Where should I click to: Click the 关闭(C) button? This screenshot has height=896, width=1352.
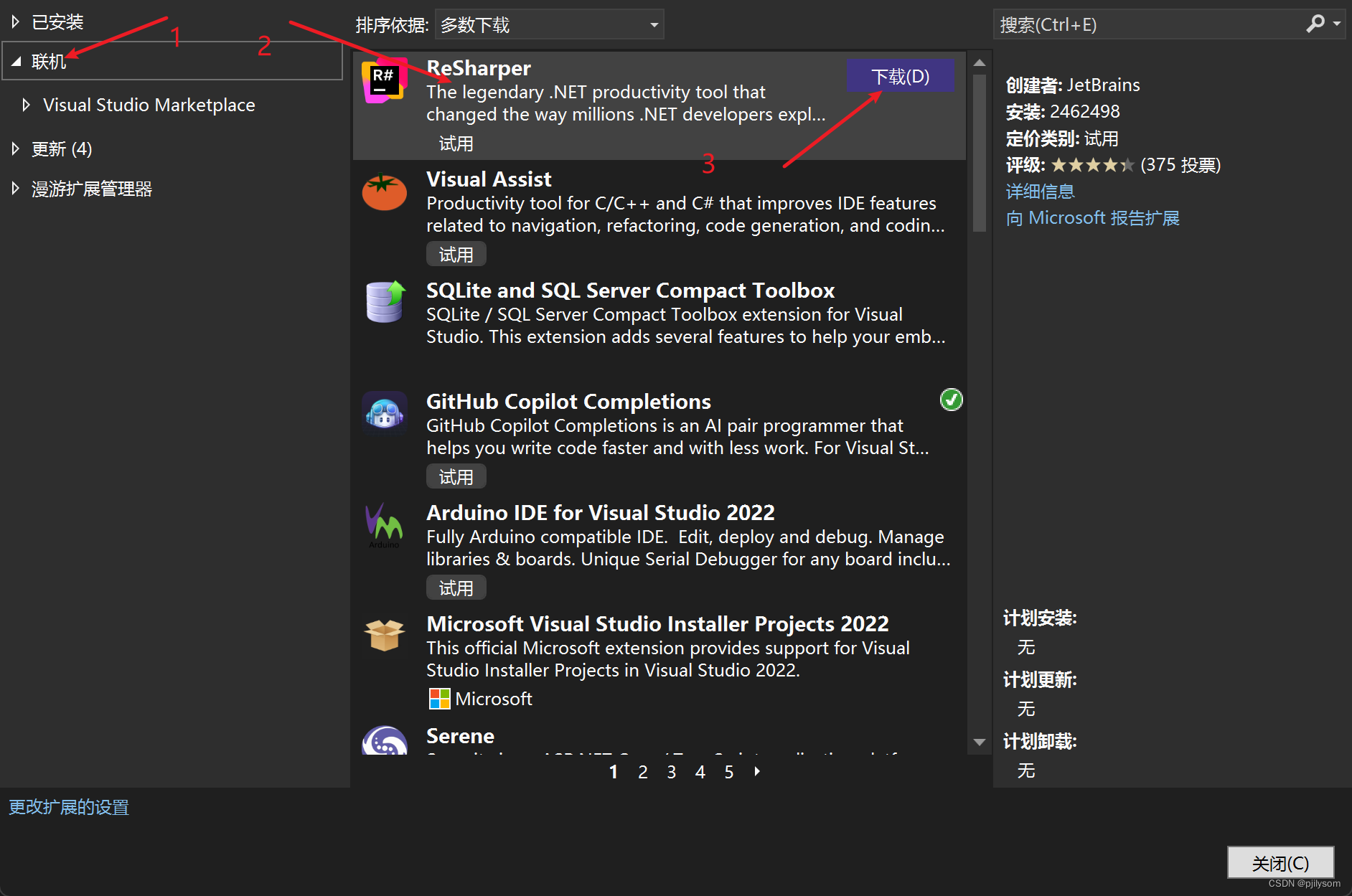pyautogui.click(x=1280, y=863)
